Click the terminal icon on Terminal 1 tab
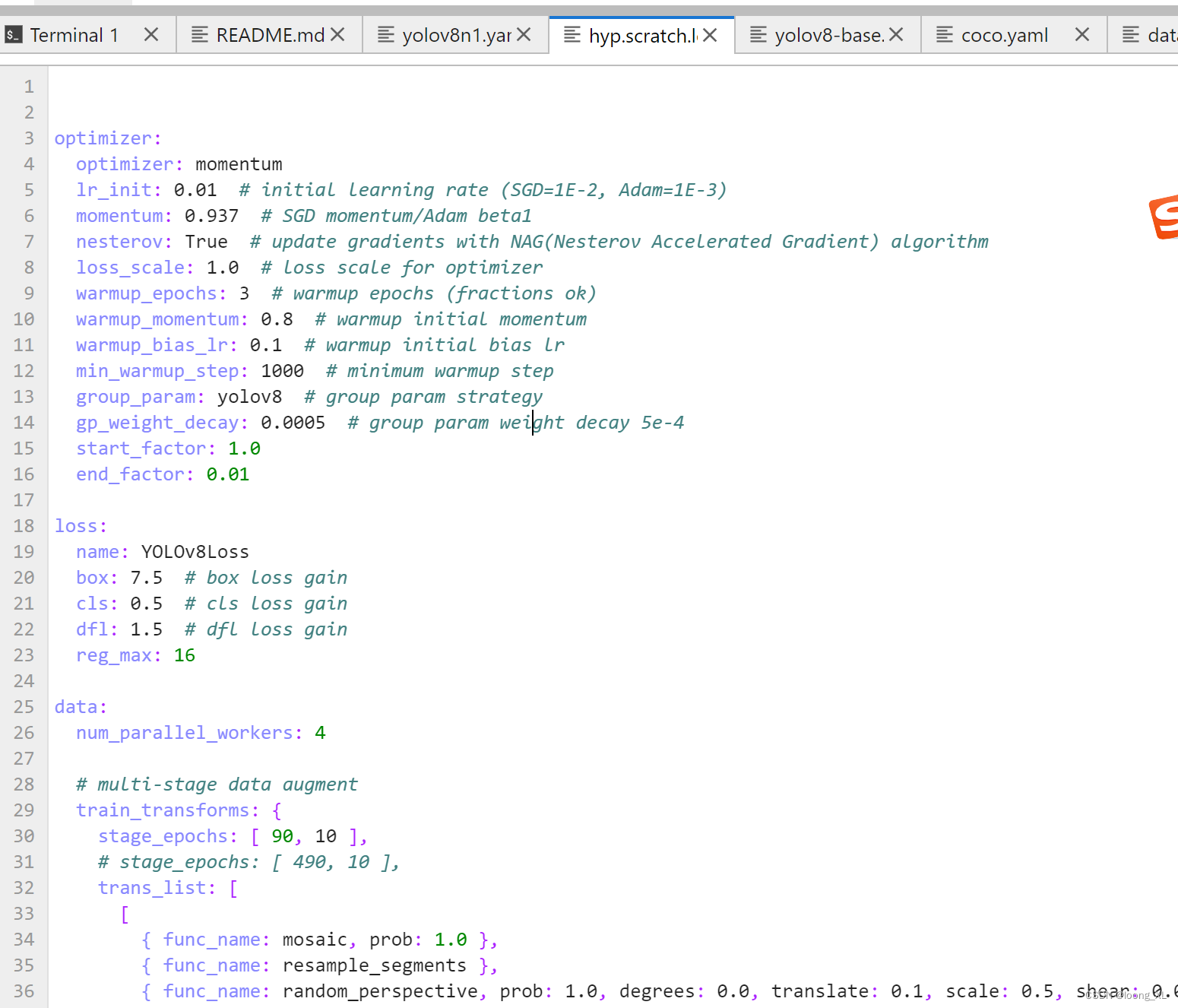Viewport: 1178px width, 1008px height. (13, 35)
